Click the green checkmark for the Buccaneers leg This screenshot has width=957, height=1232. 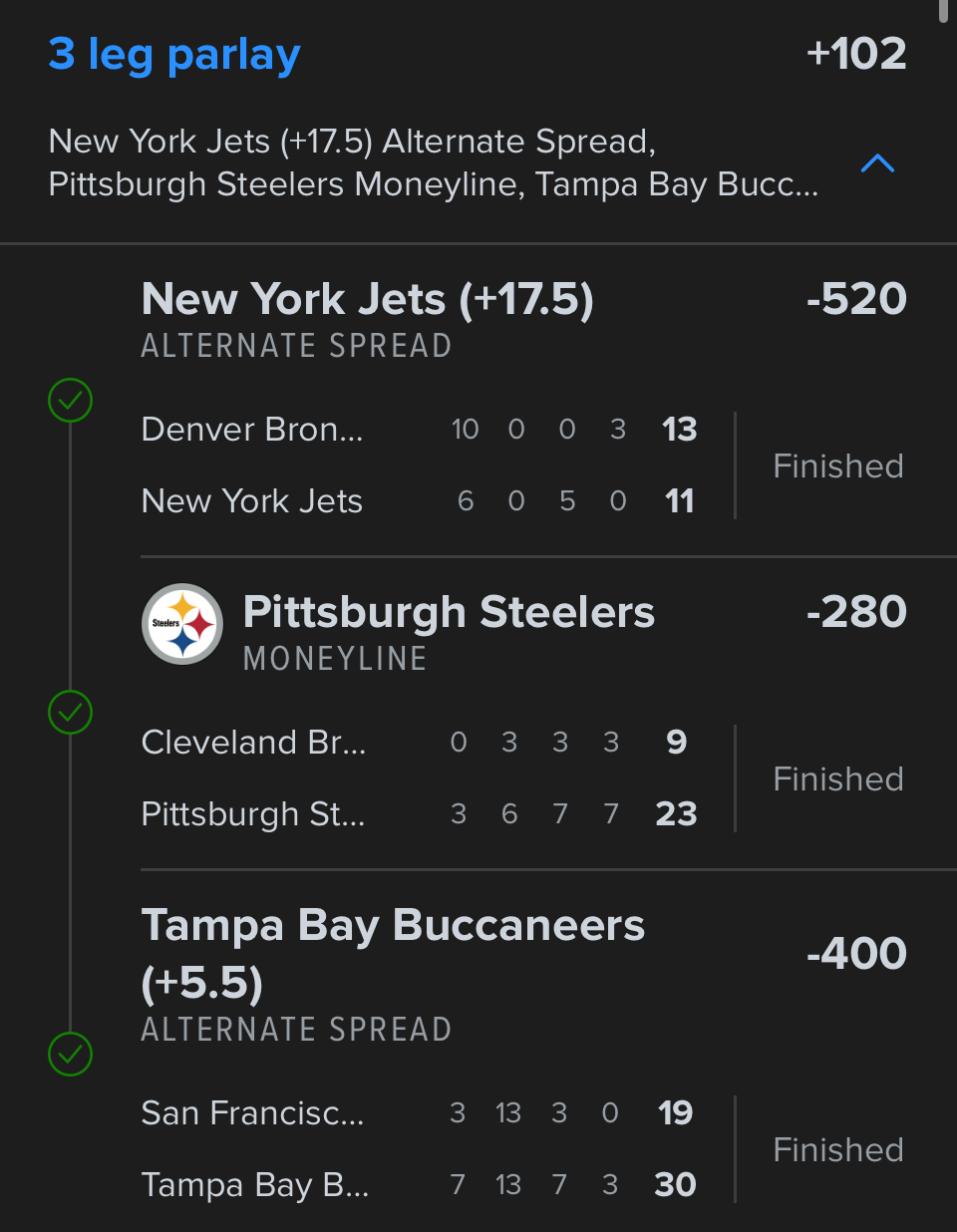(71, 1054)
